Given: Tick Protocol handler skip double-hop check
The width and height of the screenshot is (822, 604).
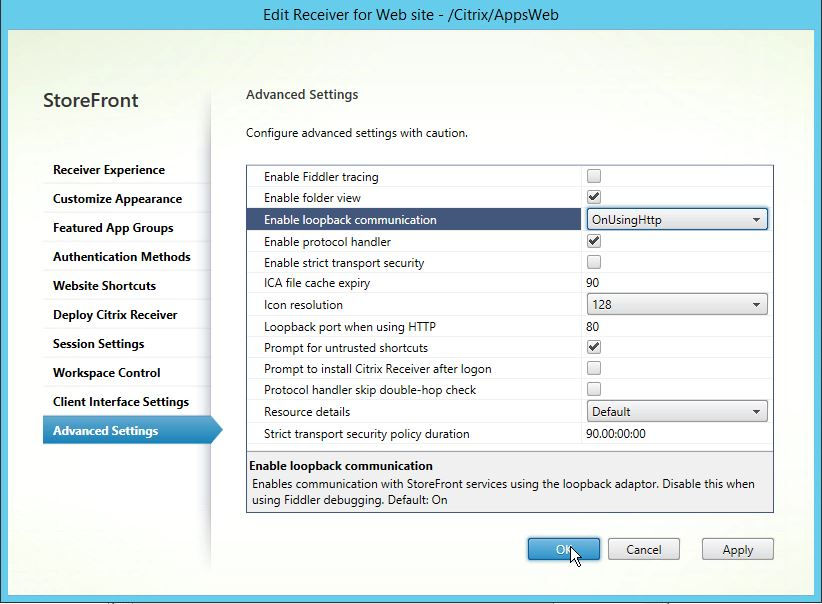Looking at the screenshot, I should pos(593,389).
